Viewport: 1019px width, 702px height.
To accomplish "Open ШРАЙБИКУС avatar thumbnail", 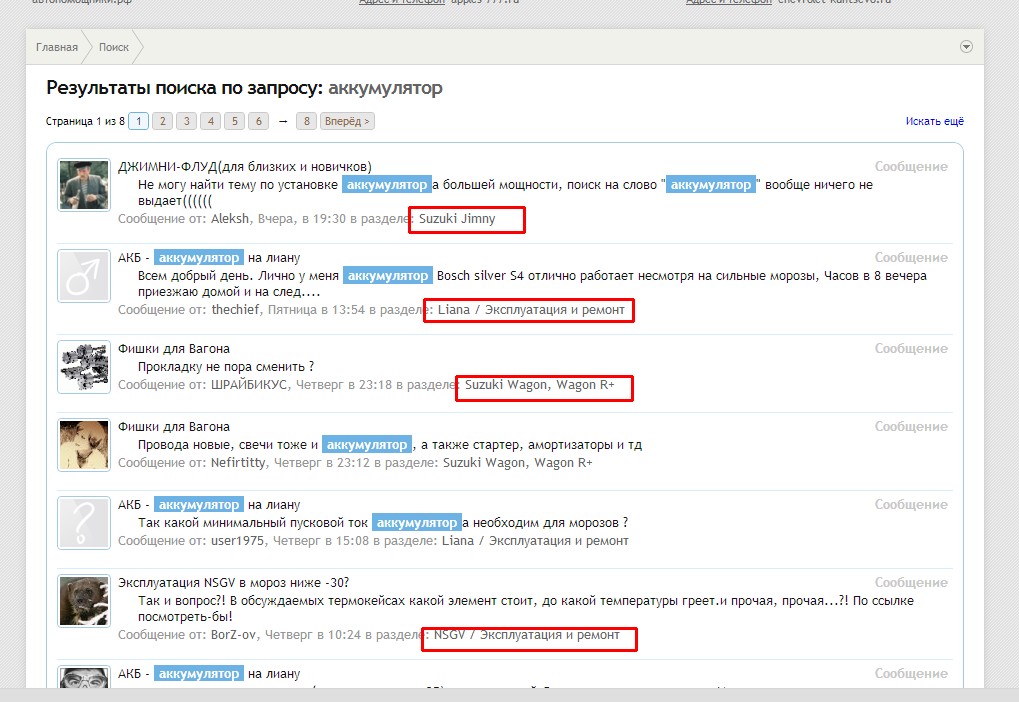I will pos(84,367).
